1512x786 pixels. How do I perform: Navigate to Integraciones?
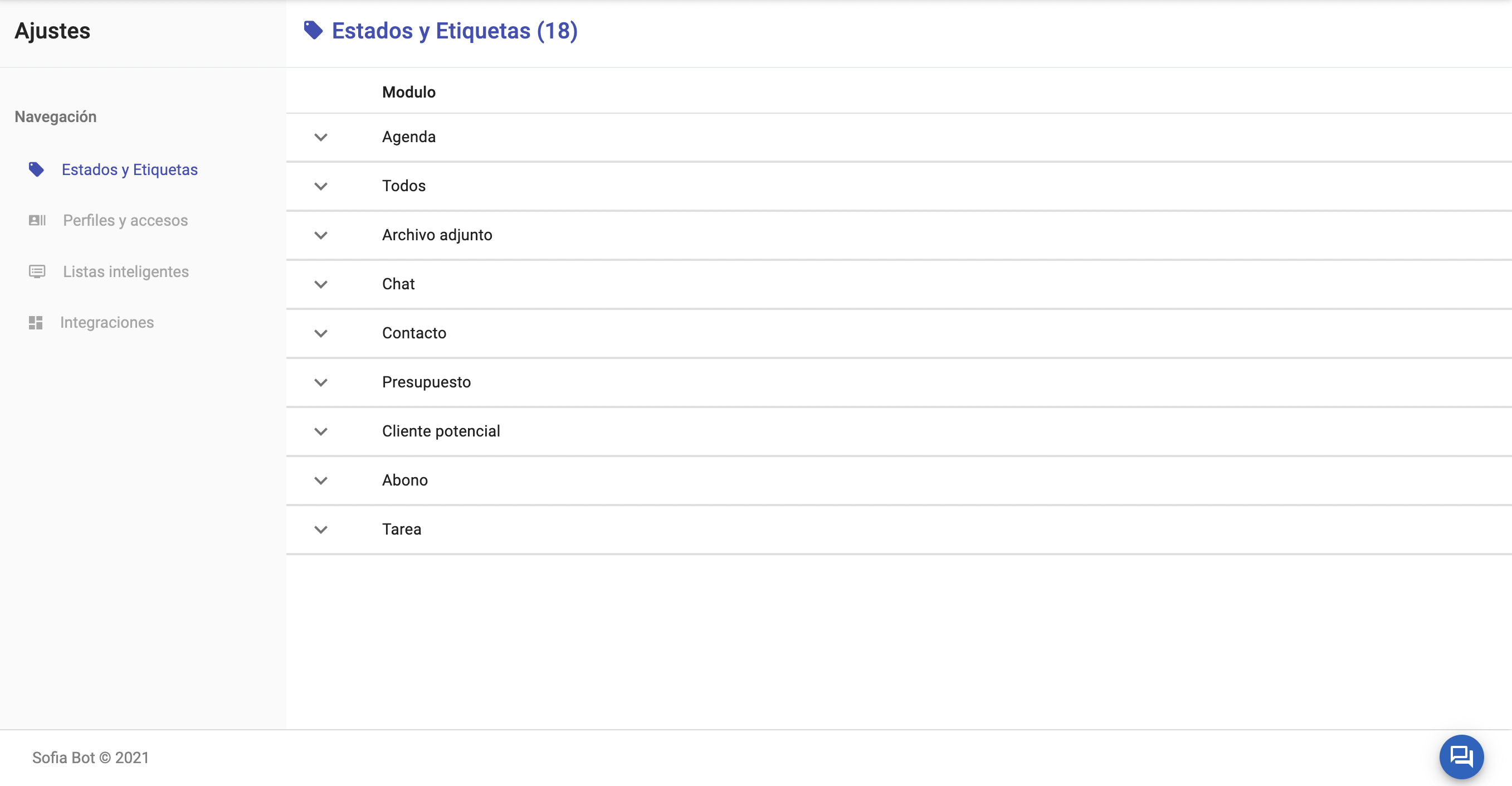coord(107,323)
